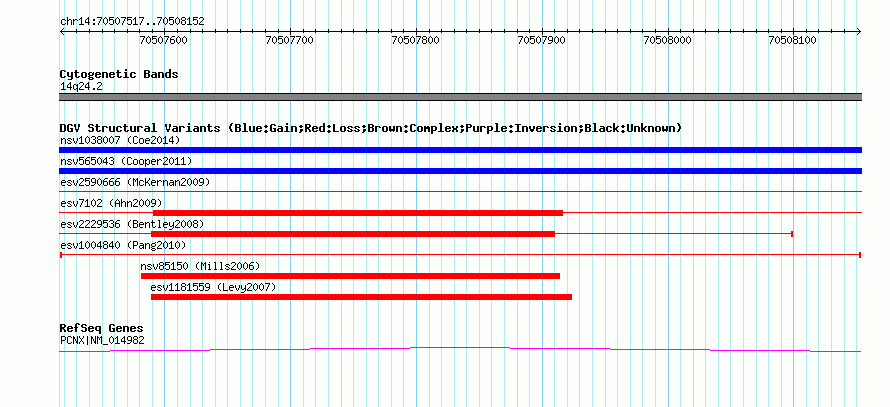This screenshot has width=890, height=407.
Task: Click the left arrowhead of the ruler
Action: coord(62,31)
